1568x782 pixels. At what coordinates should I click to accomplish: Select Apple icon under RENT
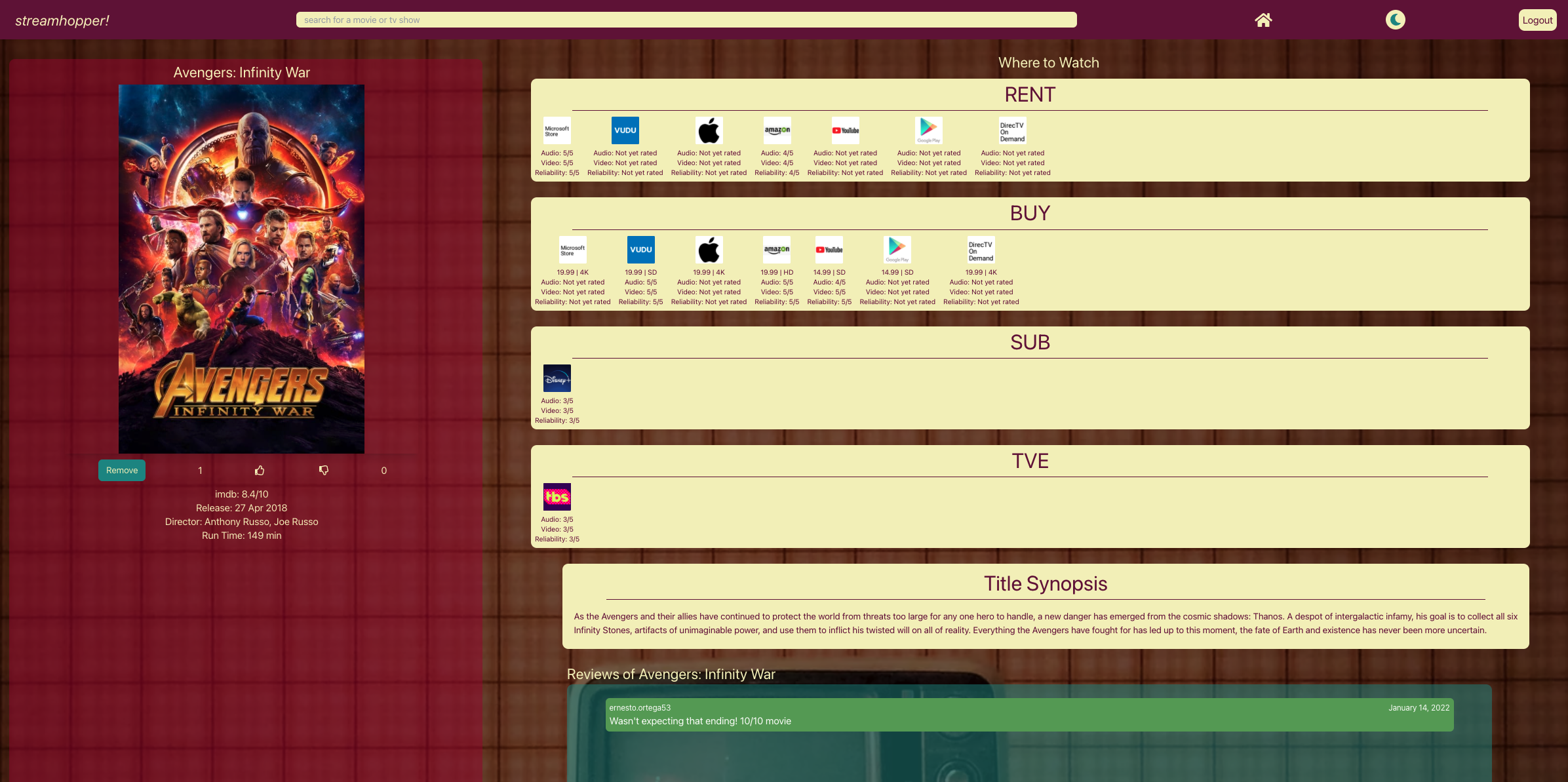click(709, 130)
